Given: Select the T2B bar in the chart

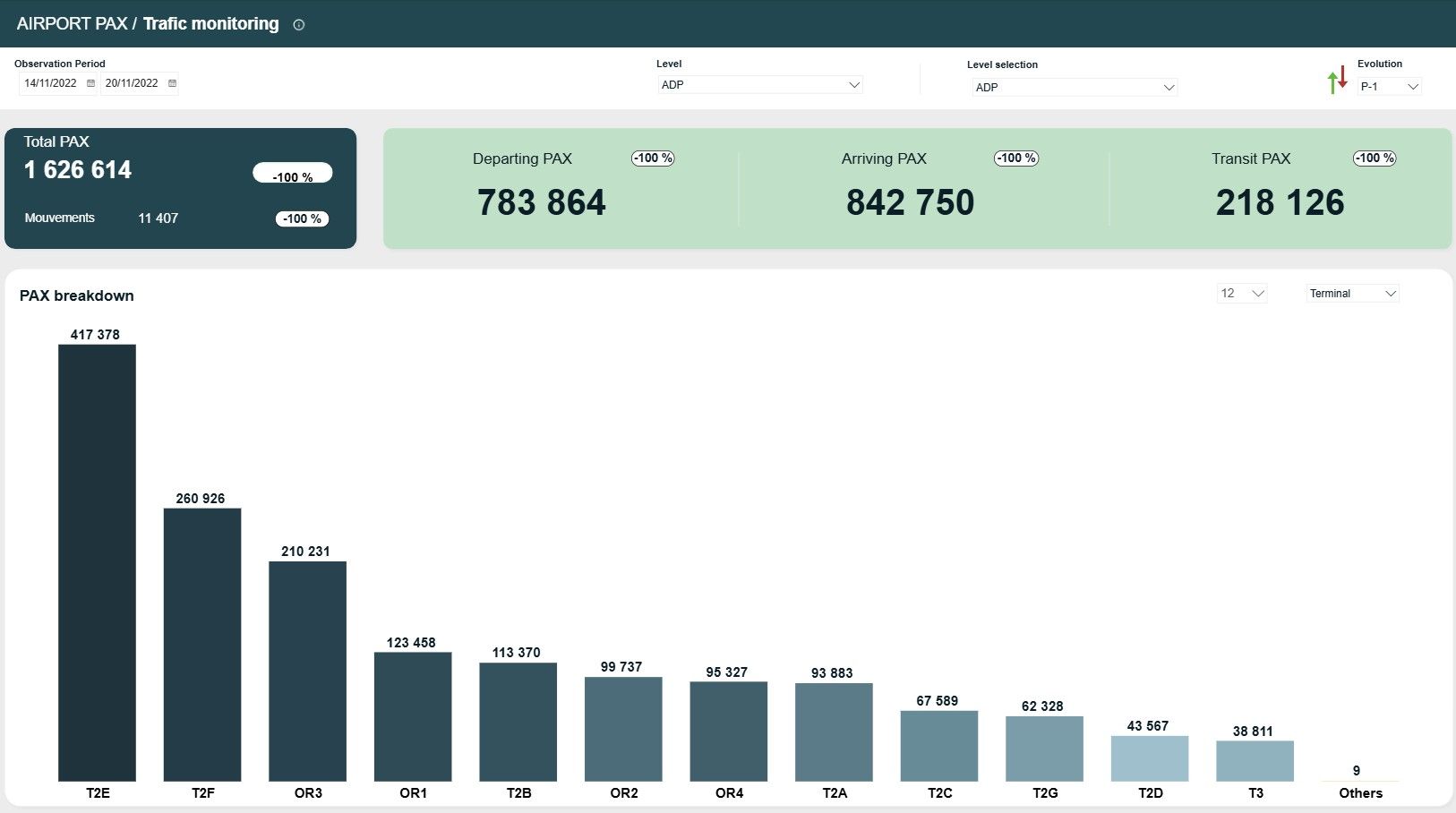Looking at the screenshot, I should (x=518, y=723).
